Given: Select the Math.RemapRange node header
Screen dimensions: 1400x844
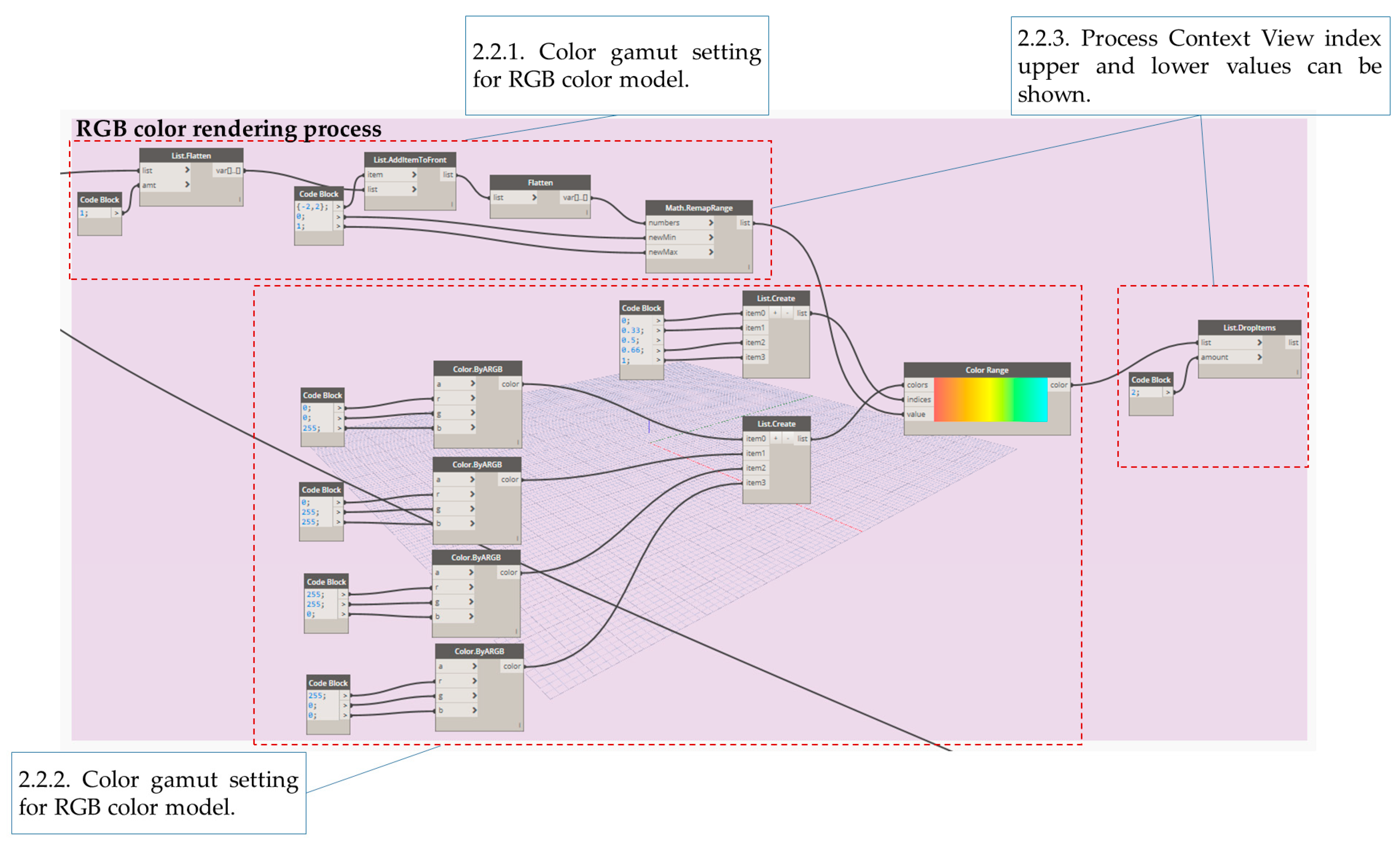Looking at the screenshot, I should click(x=699, y=208).
